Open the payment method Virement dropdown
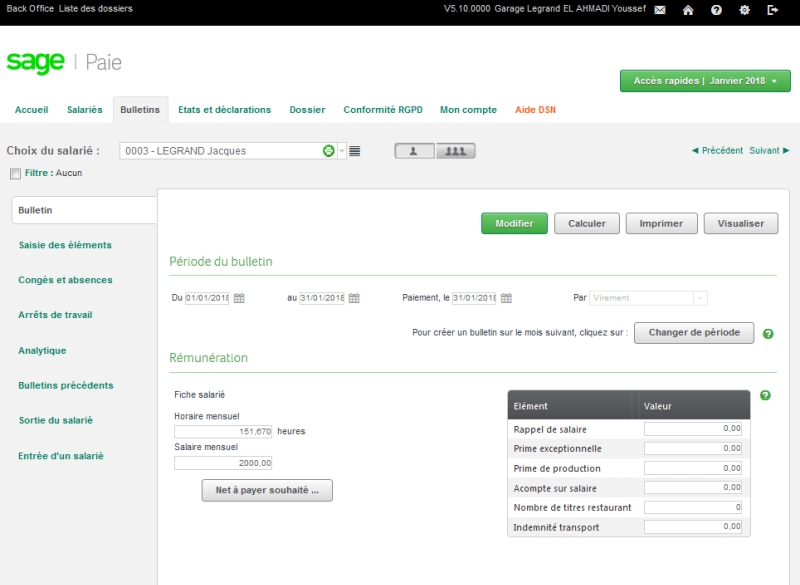This screenshot has height=585, width=800. click(699, 298)
